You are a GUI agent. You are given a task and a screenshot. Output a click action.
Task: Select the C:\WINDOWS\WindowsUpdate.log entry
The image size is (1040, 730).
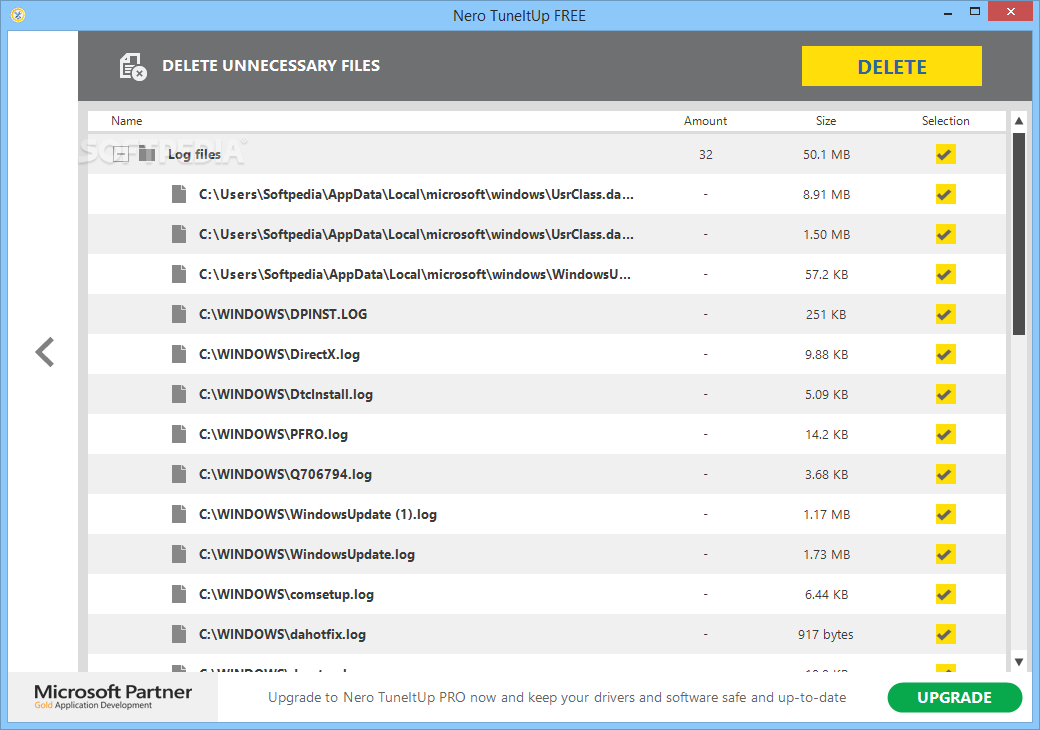[307, 554]
